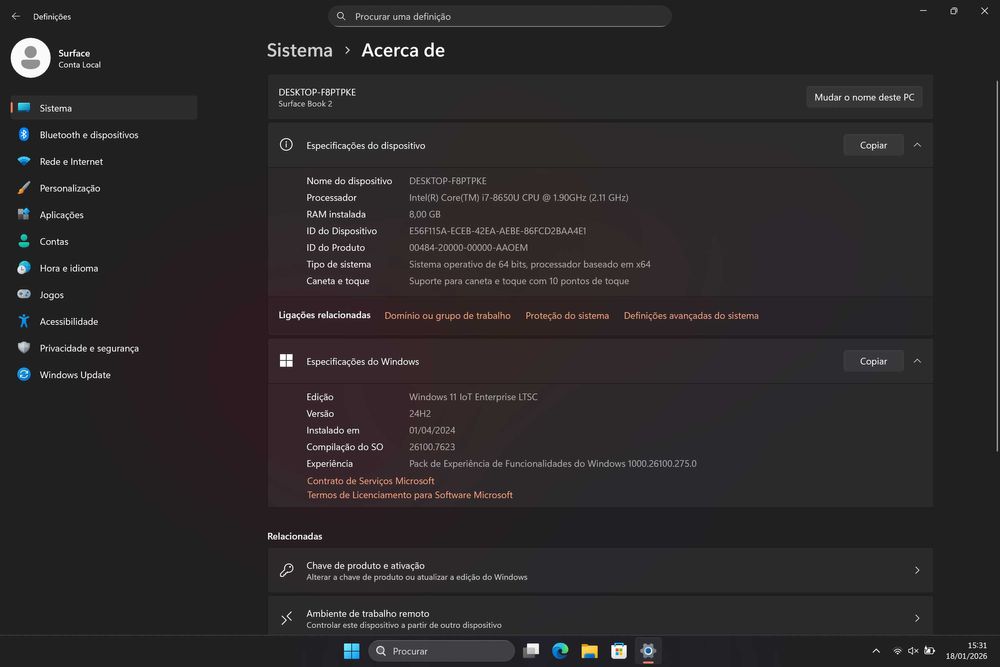Click the OS build value 26100.7623
1000x667 pixels.
(432, 447)
